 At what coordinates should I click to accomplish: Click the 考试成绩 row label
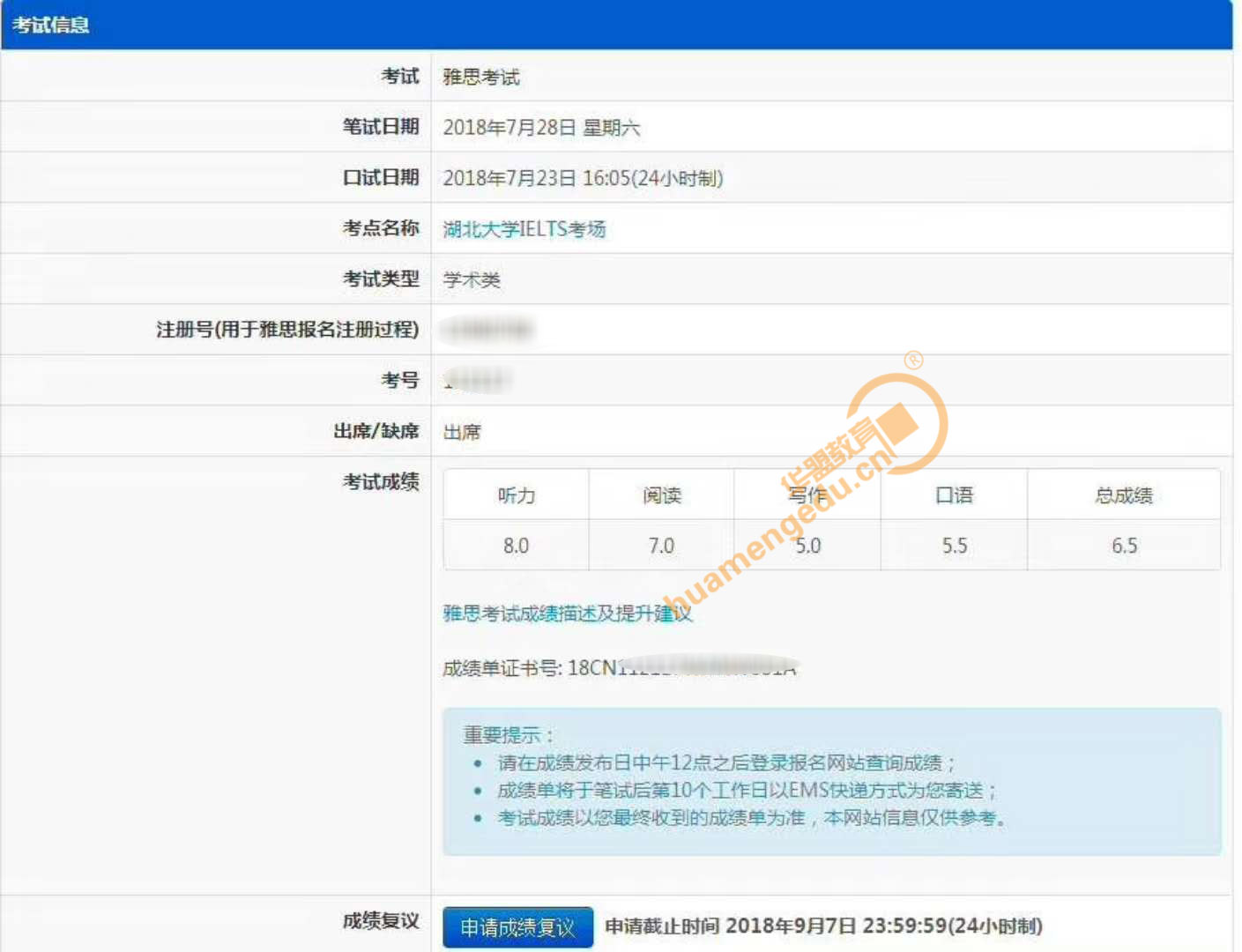coord(381,481)
